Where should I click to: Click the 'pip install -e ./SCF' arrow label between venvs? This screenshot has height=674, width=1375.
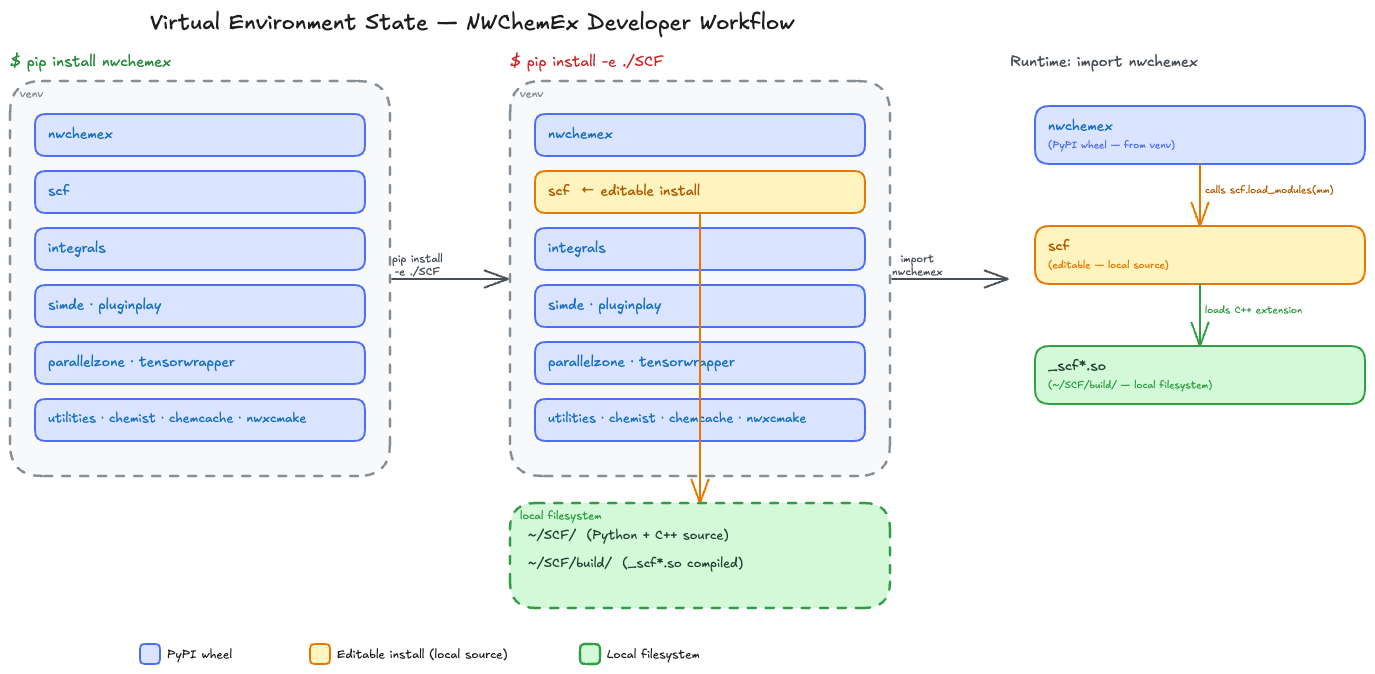[x=417, y=265]
